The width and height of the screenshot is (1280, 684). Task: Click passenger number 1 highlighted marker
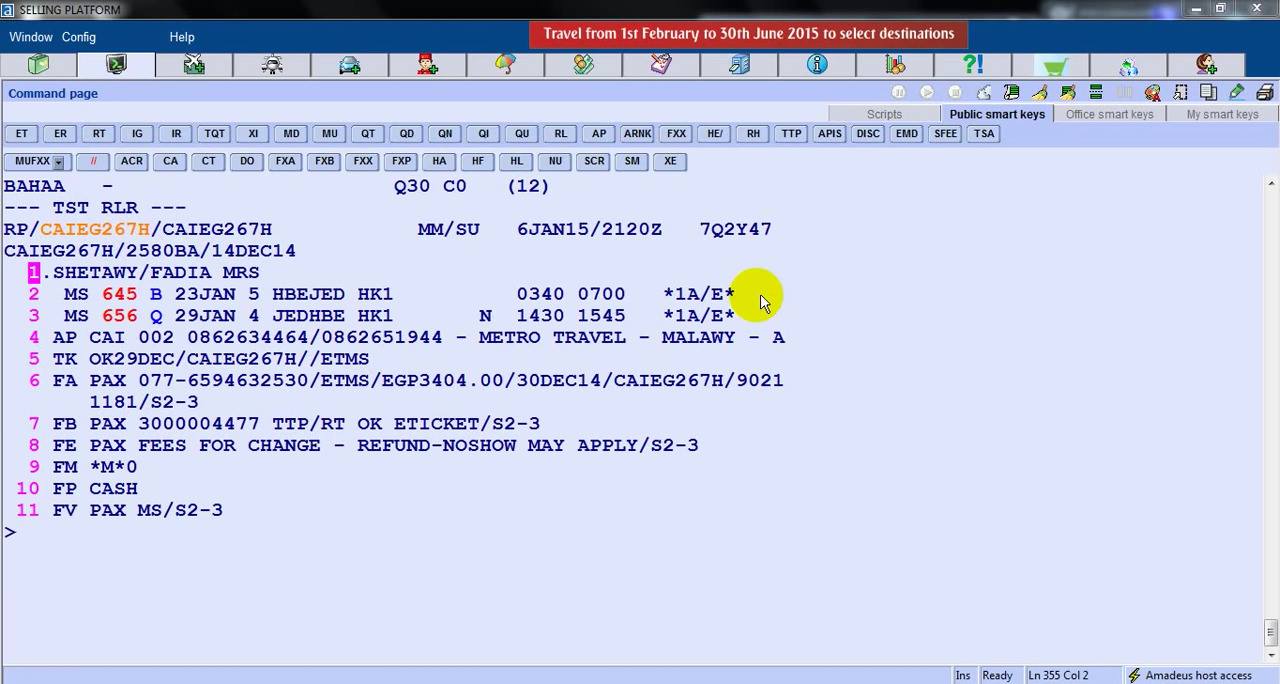[x=34, y=272]
